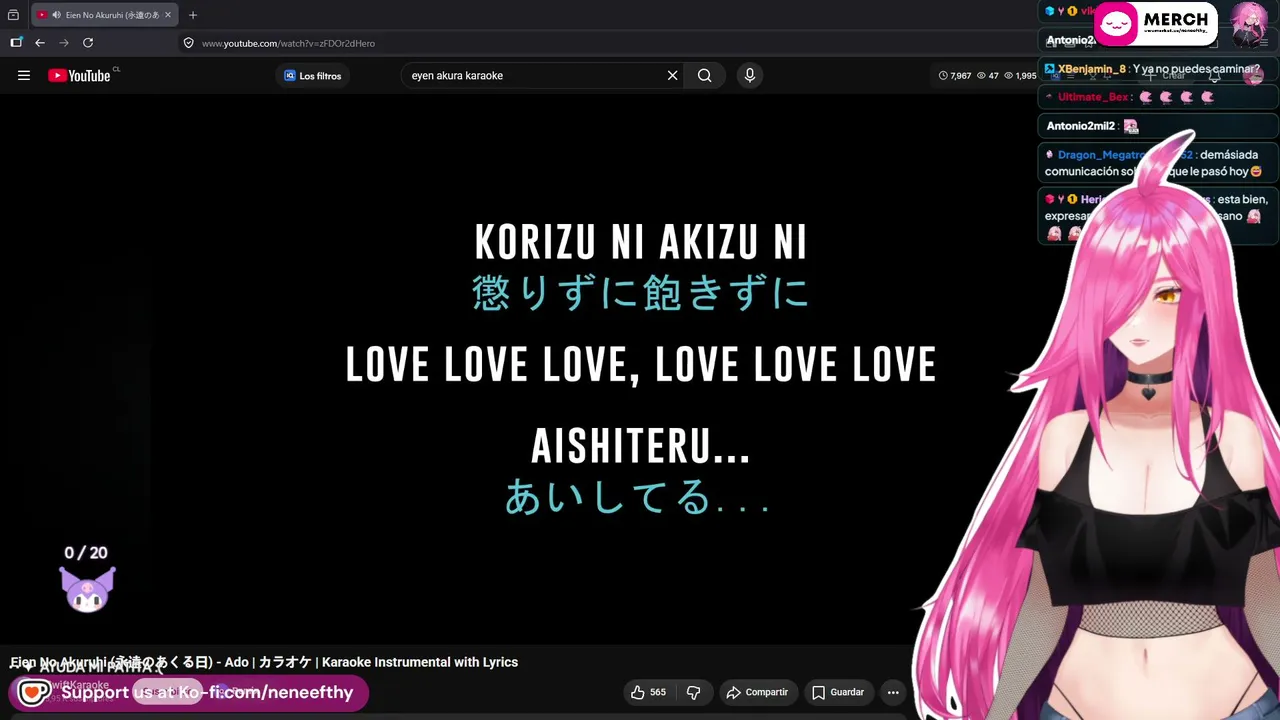1280x720 pixels.
Task: Save the video with Guardar
Action: (x=838, y=692)
